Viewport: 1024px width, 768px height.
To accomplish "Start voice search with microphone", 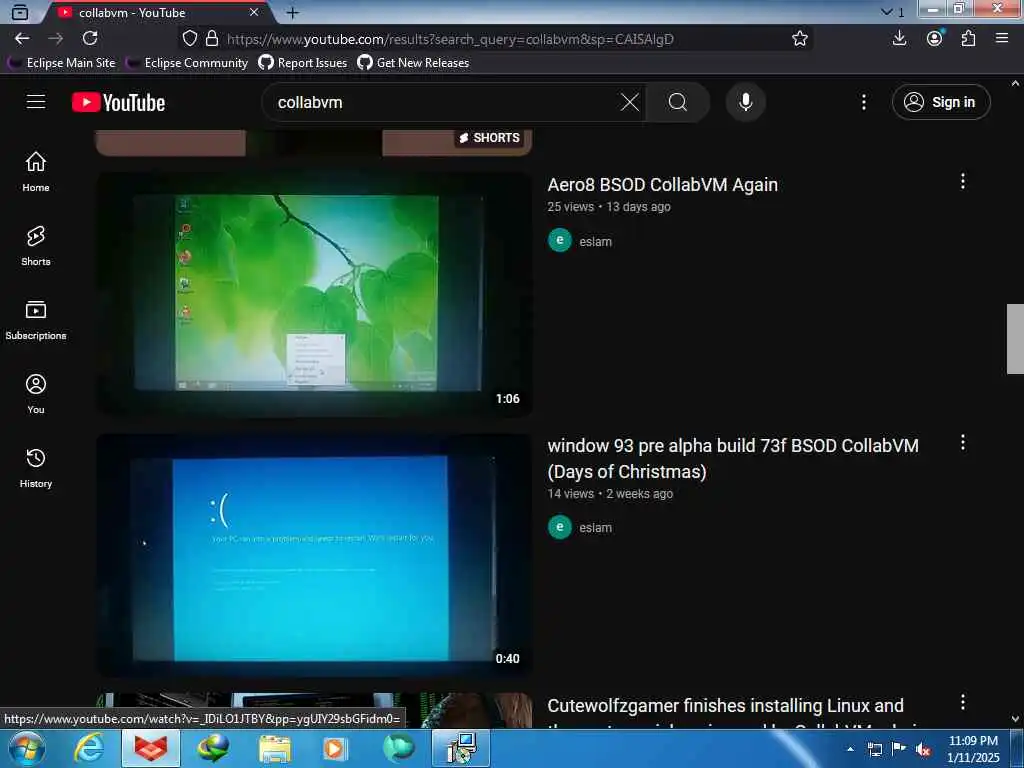I will point(746,102).
